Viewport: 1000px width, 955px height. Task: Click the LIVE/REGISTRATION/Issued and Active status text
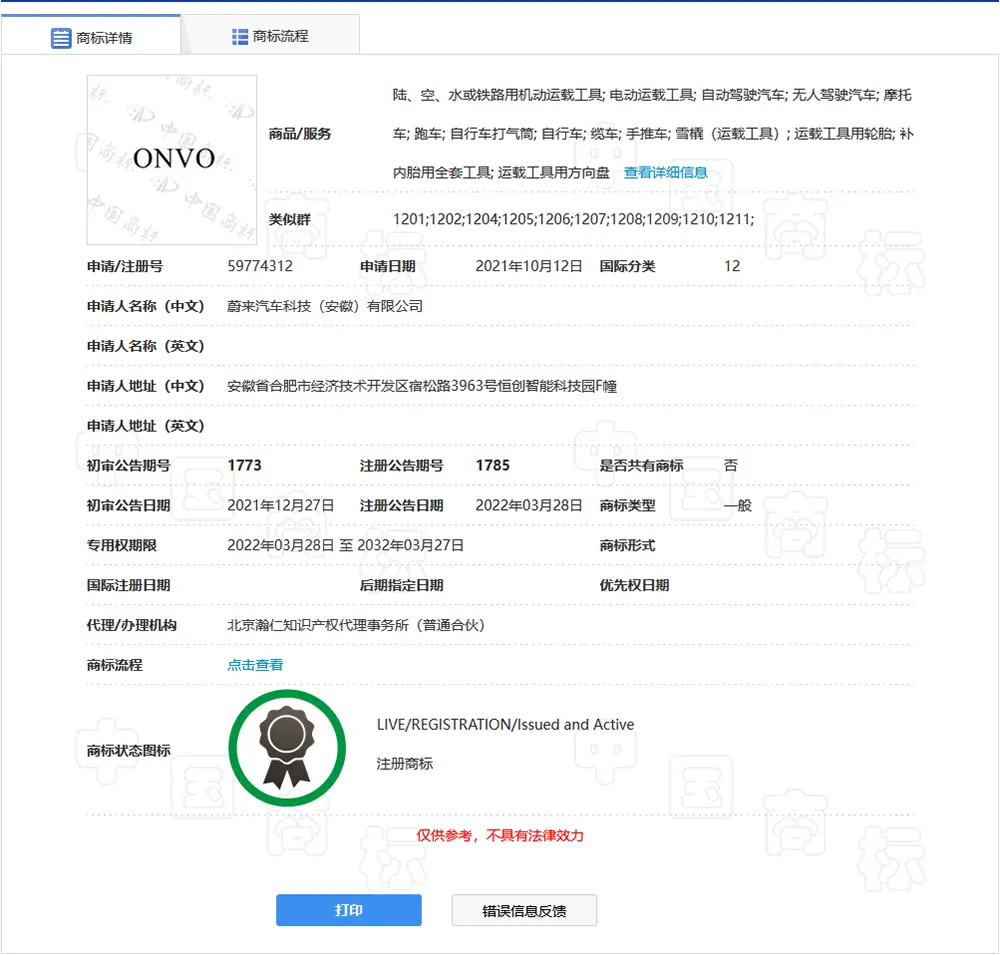(505, 725)
